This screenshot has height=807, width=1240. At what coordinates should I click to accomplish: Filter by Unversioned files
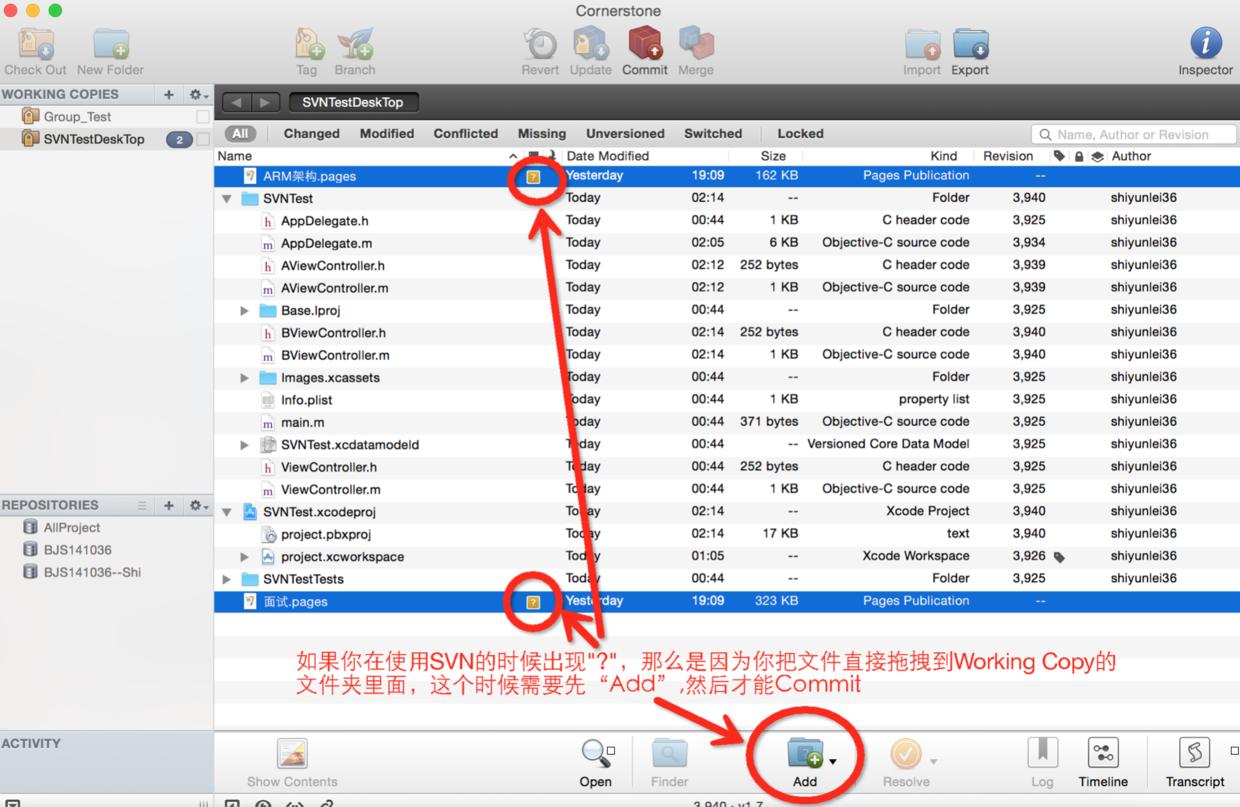click(x=625, y=134)
